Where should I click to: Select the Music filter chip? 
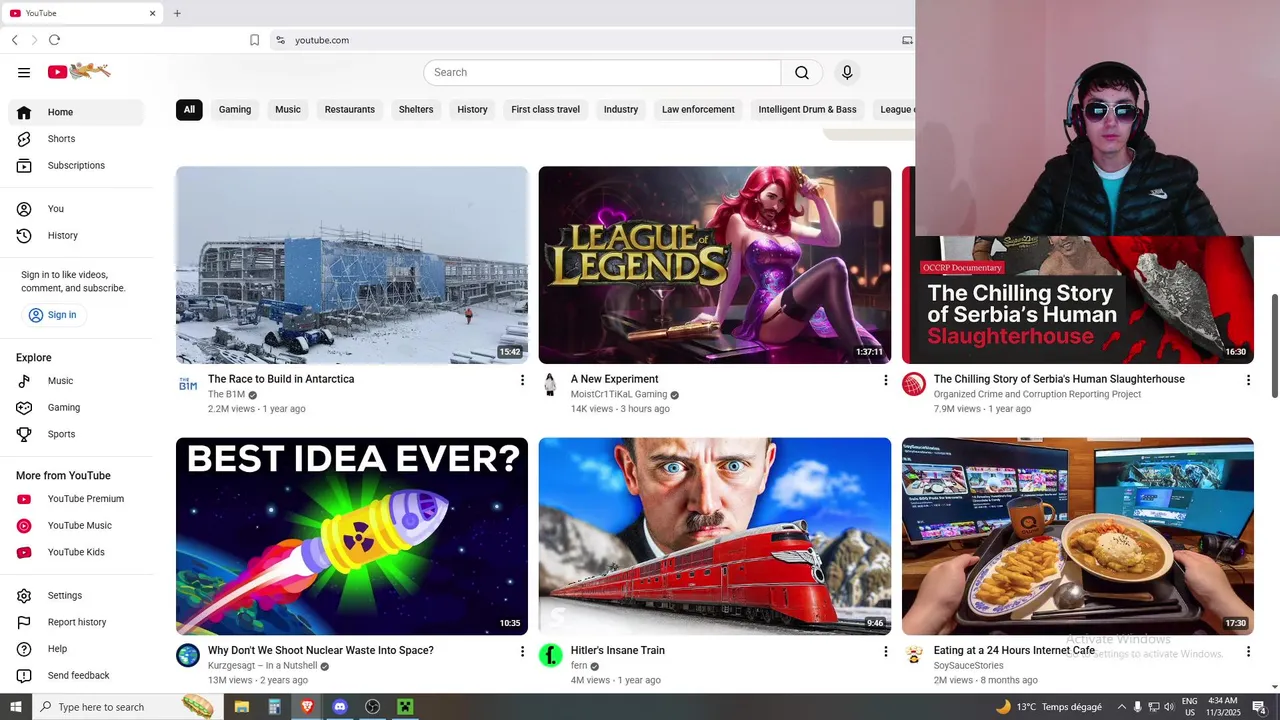pos(288,109)
